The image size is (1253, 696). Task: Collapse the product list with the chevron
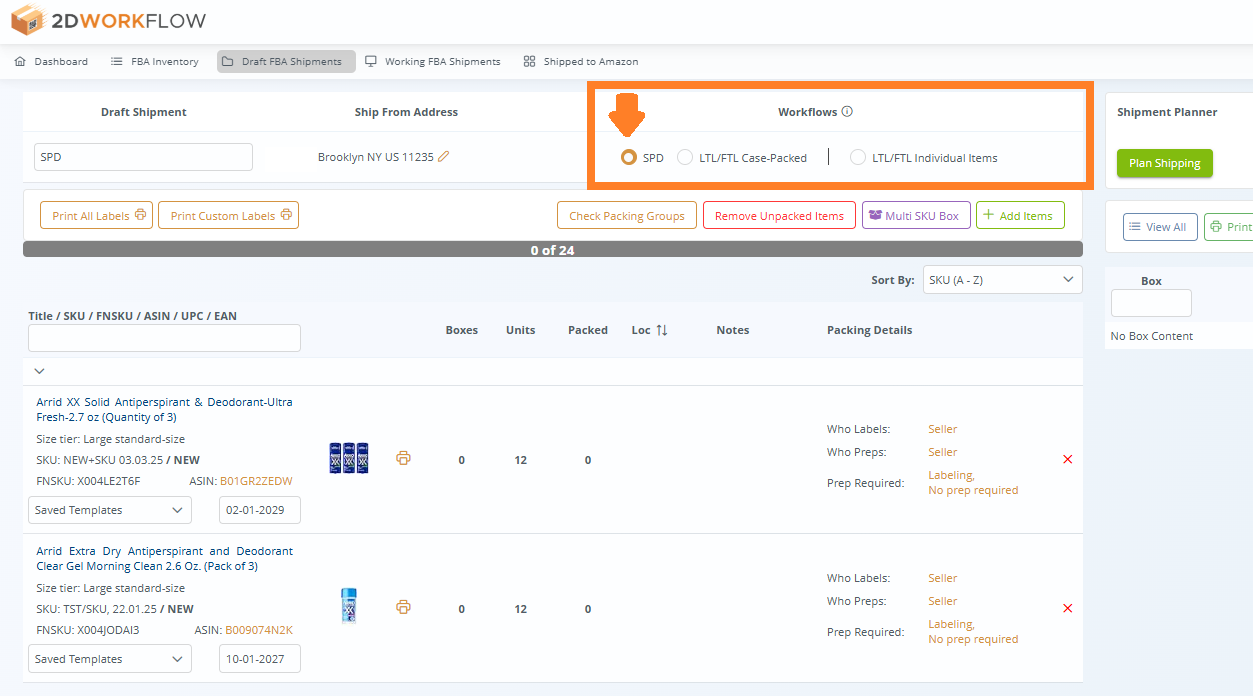[x=39, y=370]
